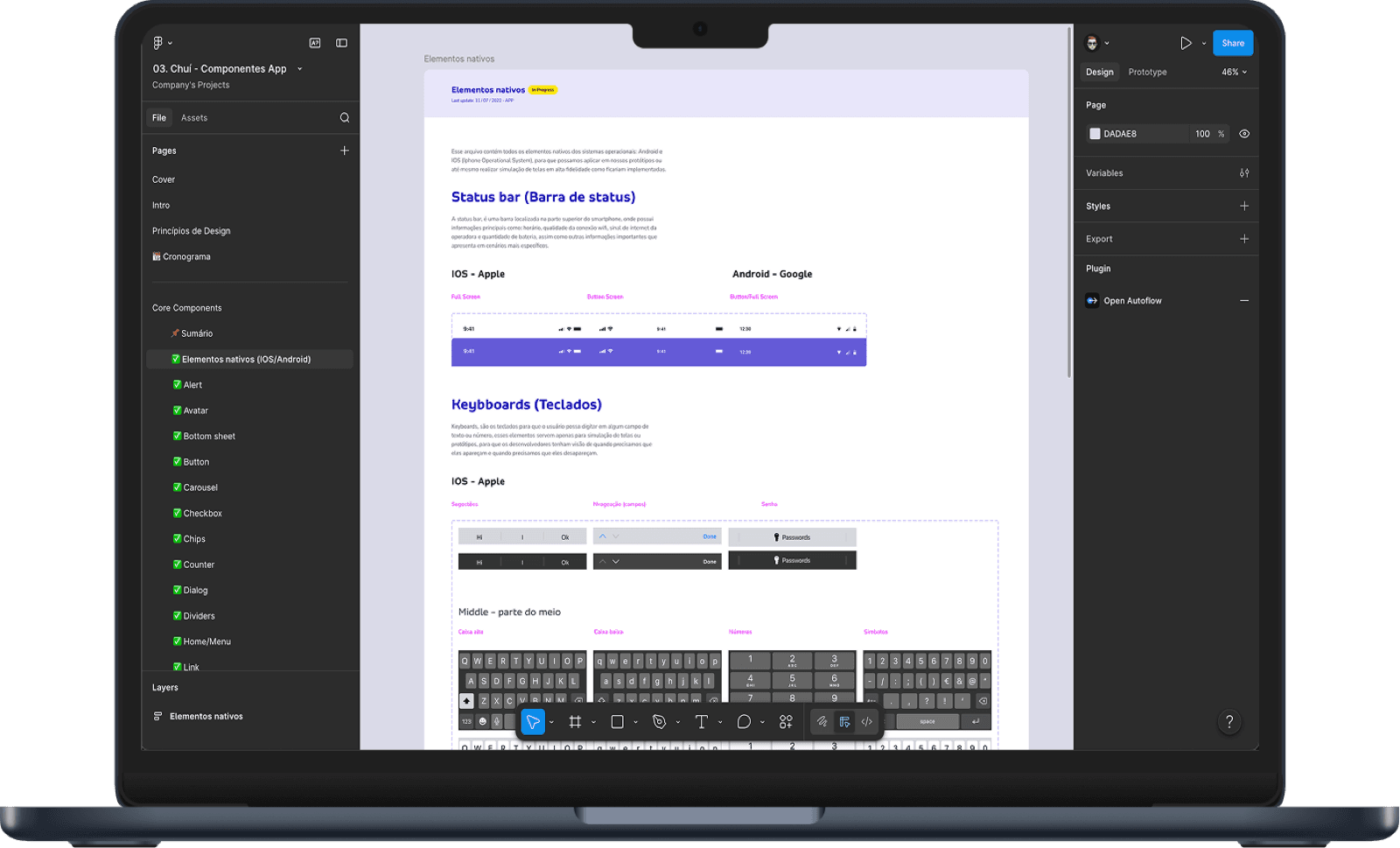The image size is (1400, 848).
Task: Expand Move tool options chevron
Action: click(551, 723)
